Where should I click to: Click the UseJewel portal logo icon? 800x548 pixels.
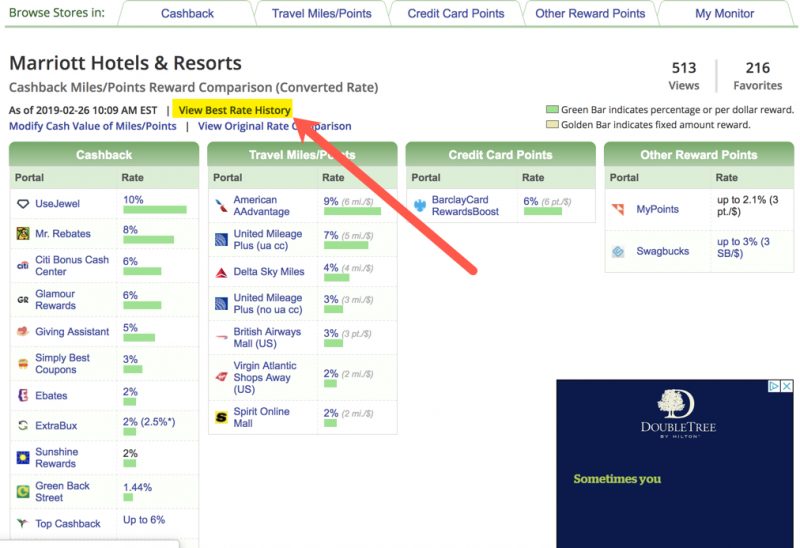[x=23, y=204]
